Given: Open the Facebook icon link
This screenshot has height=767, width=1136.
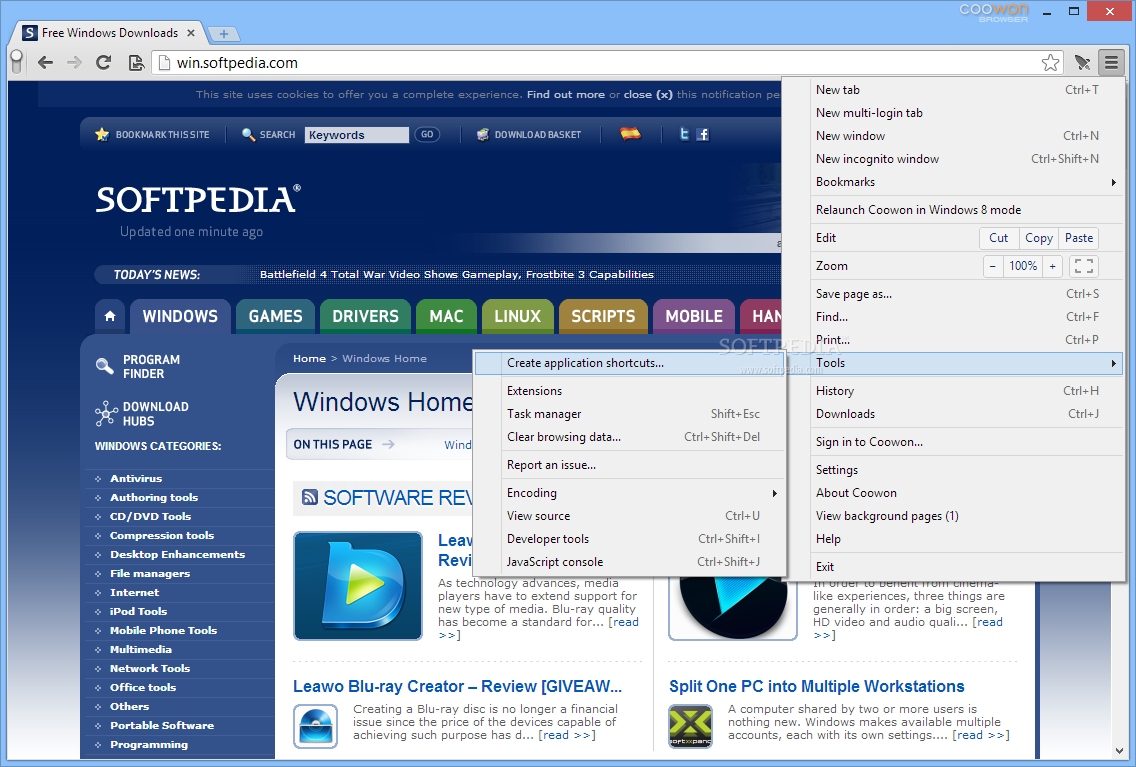Looking at the screenshot, I should [703, 134].
